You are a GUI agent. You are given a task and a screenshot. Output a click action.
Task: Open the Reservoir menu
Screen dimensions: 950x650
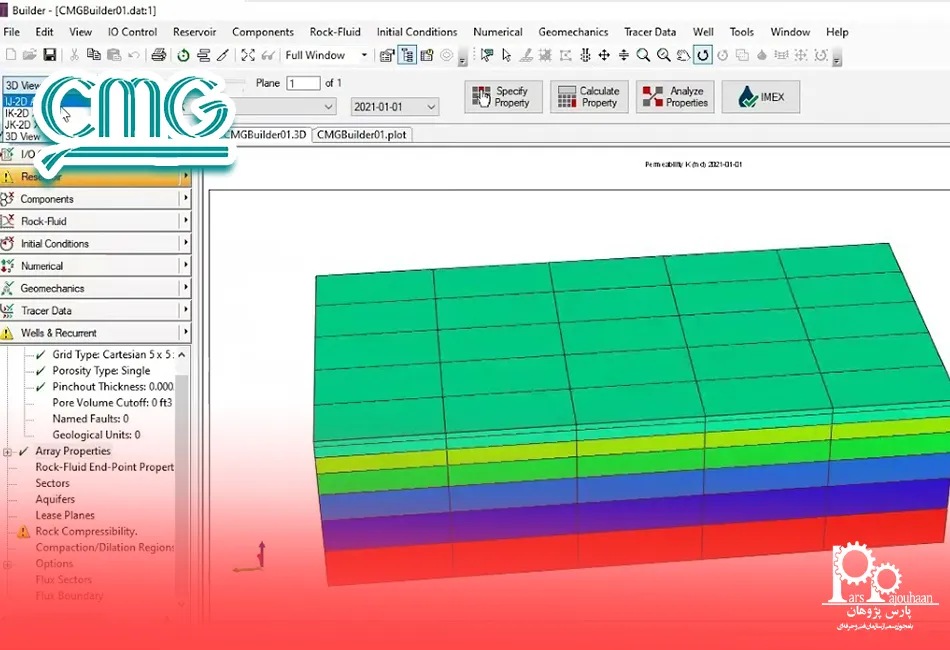pyautogui.click(x=194, y=32)
